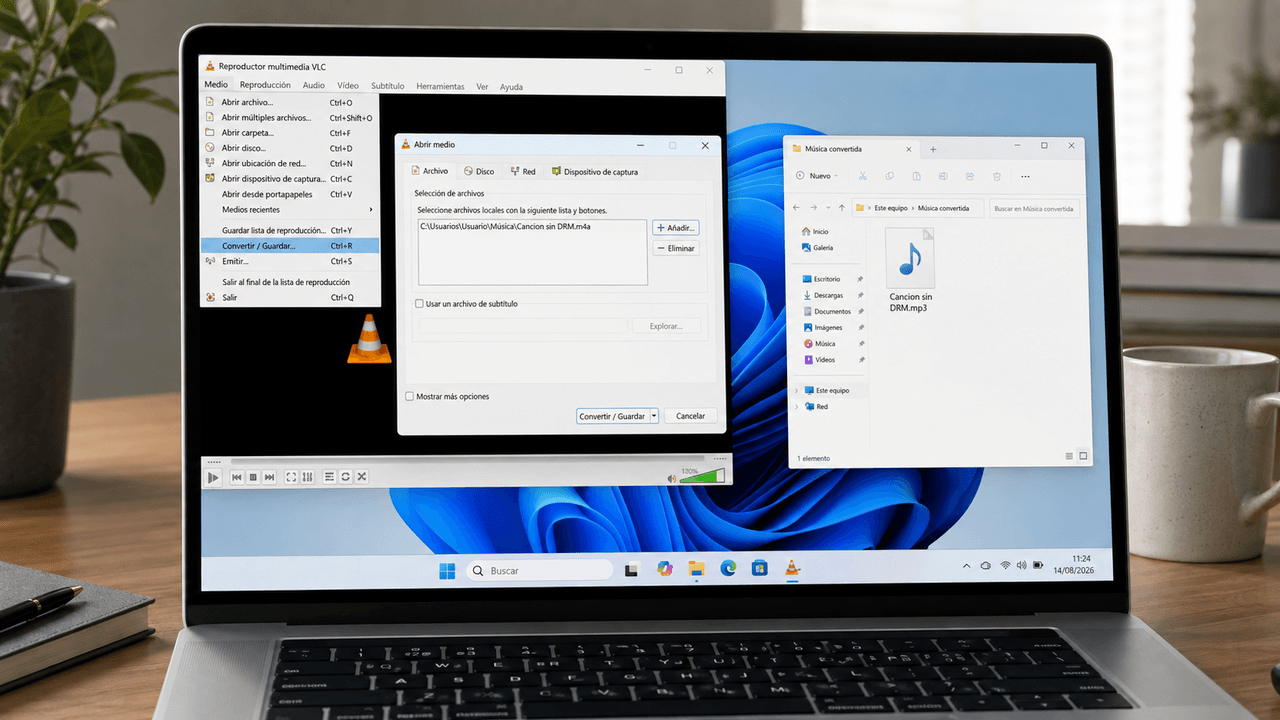Click the Copy icon in Explorer toolbar
The image size is (1280, 720).
(889, 176)
